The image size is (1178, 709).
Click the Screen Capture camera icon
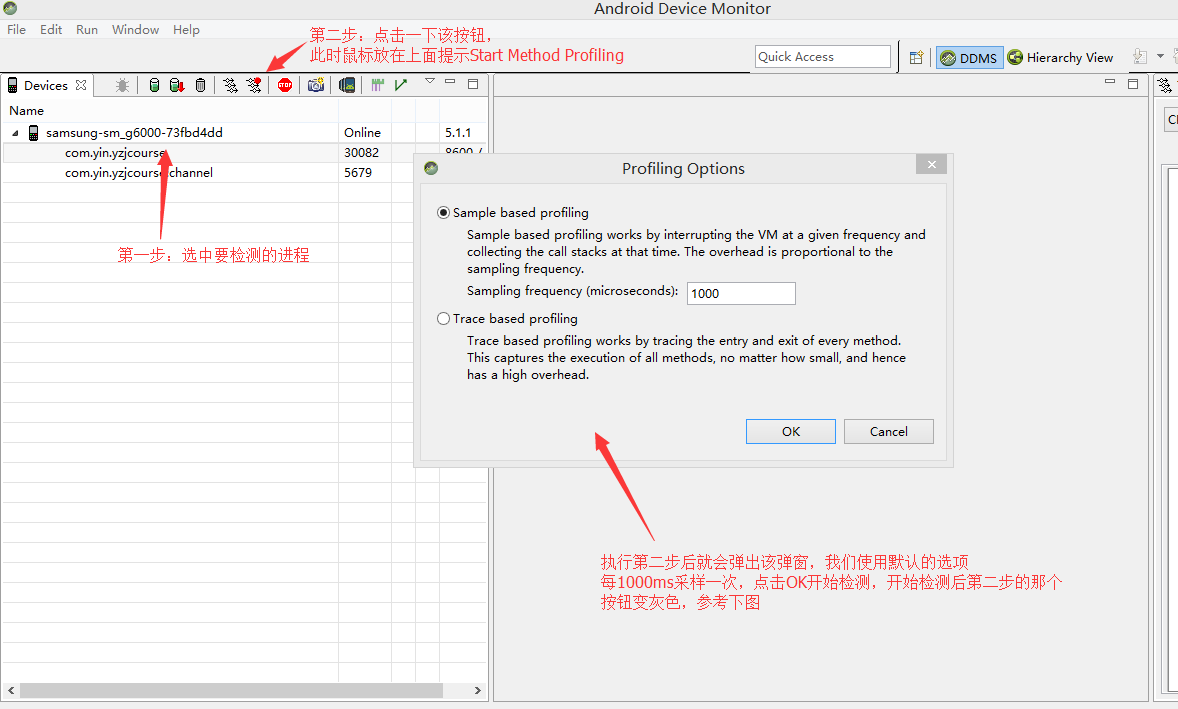[x=316, y=85]
